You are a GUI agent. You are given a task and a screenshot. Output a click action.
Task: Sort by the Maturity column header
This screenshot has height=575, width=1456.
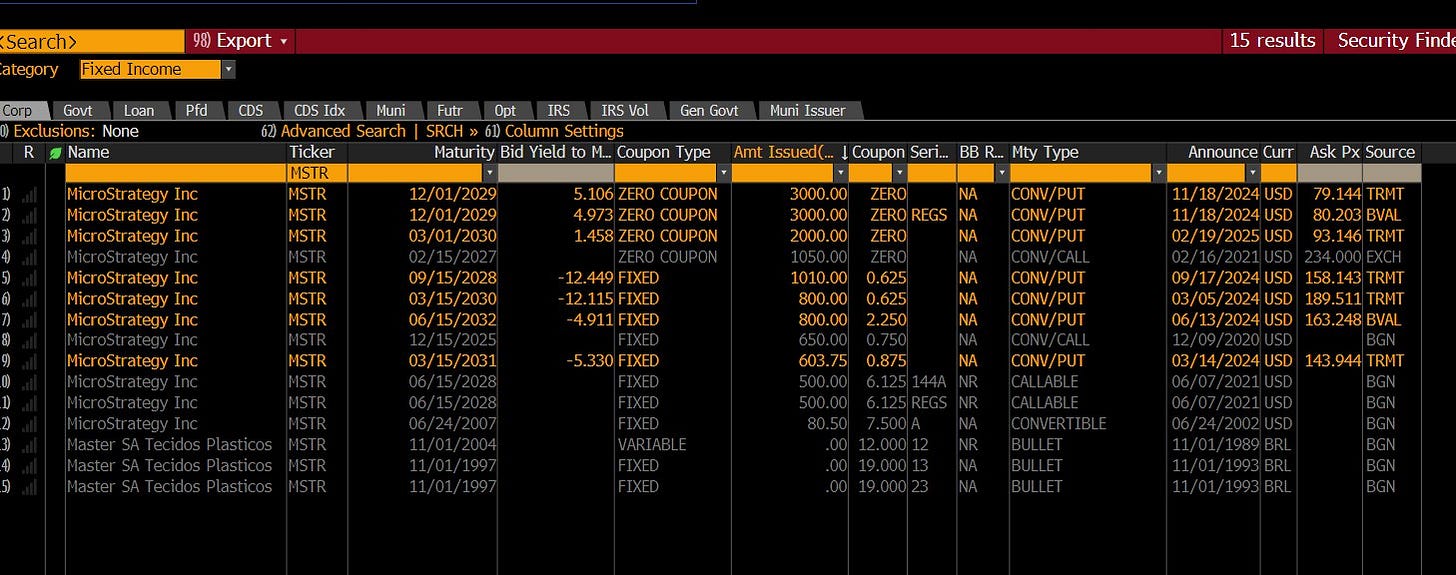(464, 152)
